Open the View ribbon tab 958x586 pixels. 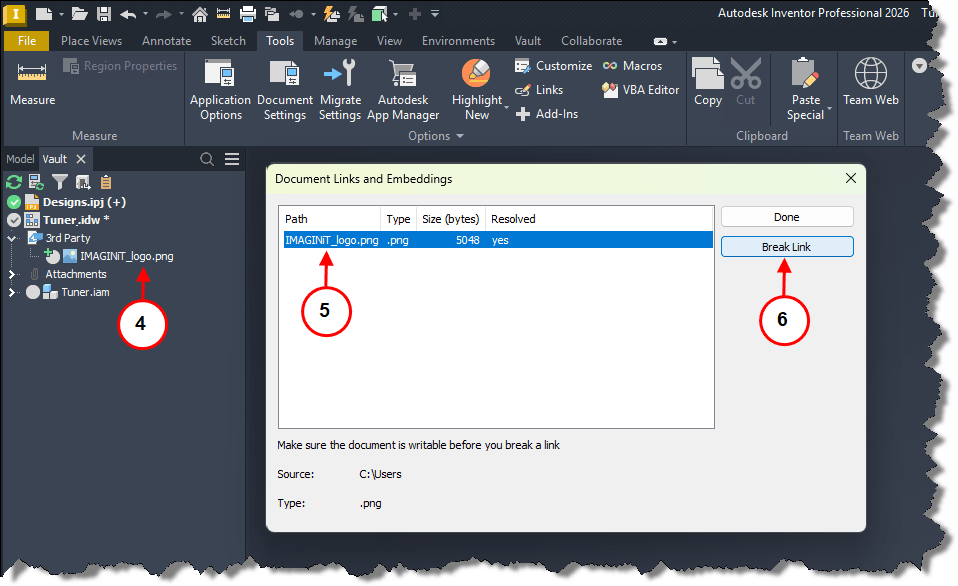[389, 41]
